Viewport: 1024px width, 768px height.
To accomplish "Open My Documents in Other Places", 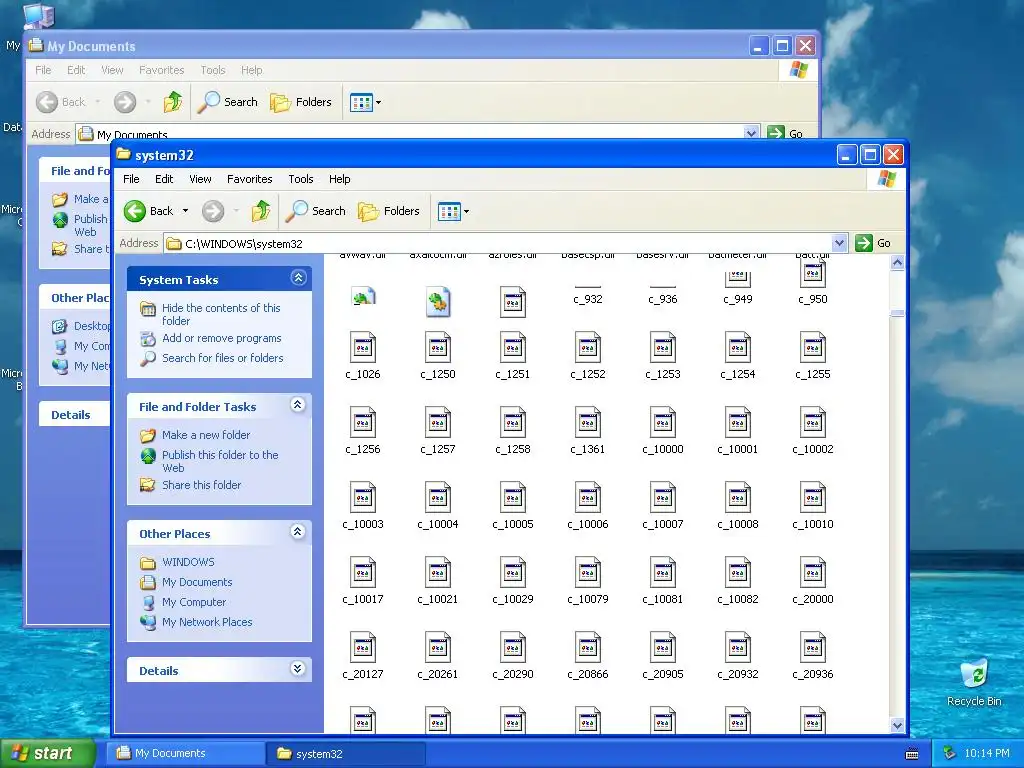I will (x=197, y=582).
